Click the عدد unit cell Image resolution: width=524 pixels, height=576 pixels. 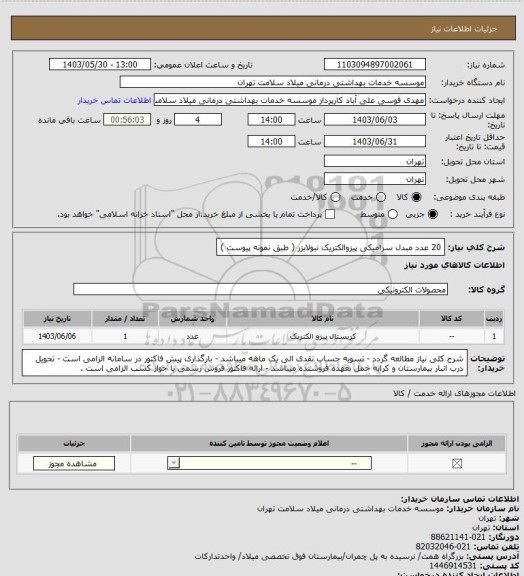(x=193, y=336)
